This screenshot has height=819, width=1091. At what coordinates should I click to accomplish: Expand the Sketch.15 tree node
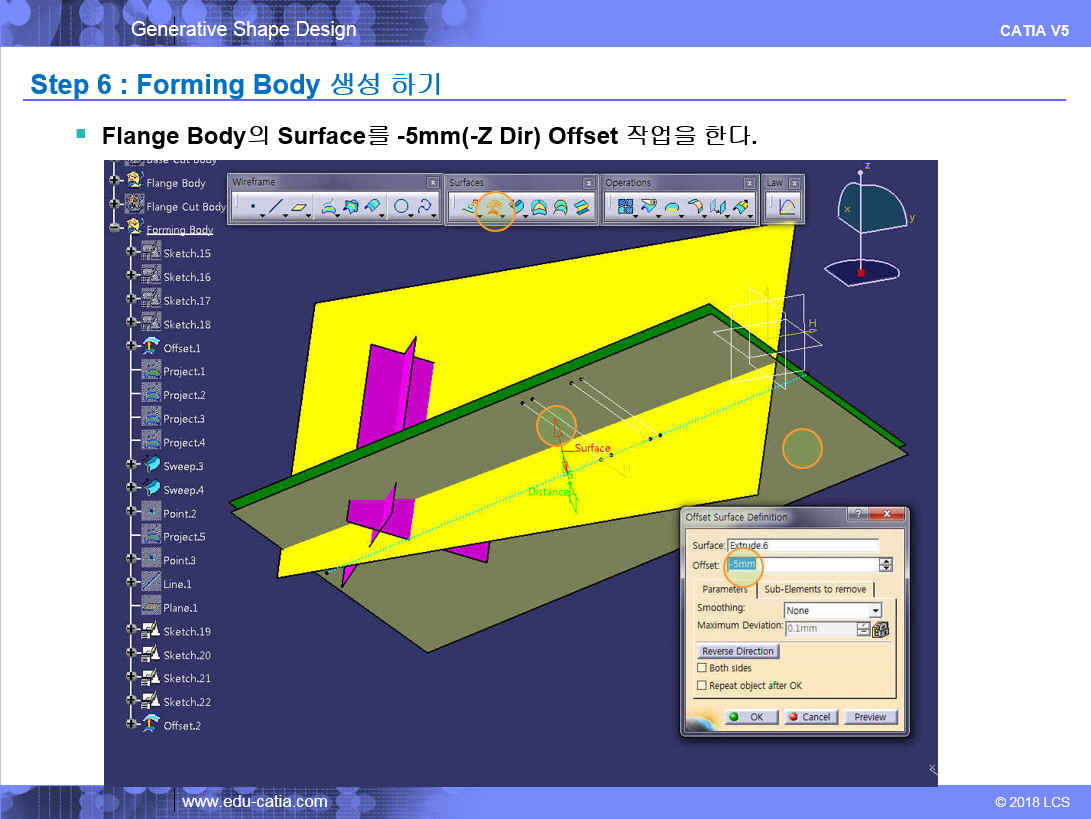[x=131, y=253]
